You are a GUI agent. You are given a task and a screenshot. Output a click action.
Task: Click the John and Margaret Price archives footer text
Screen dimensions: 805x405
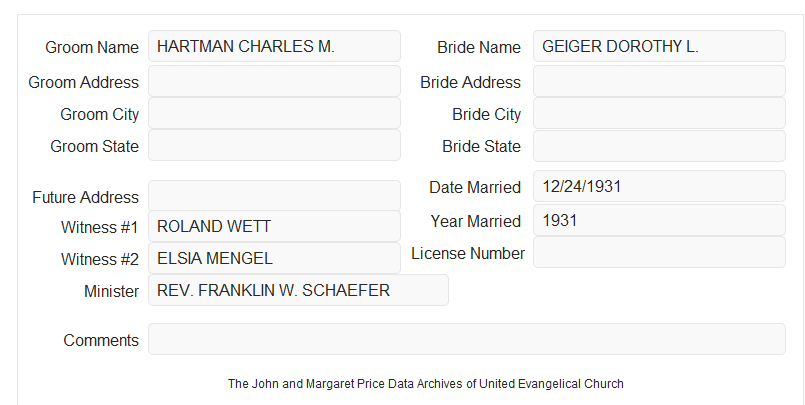pos(426,384)
